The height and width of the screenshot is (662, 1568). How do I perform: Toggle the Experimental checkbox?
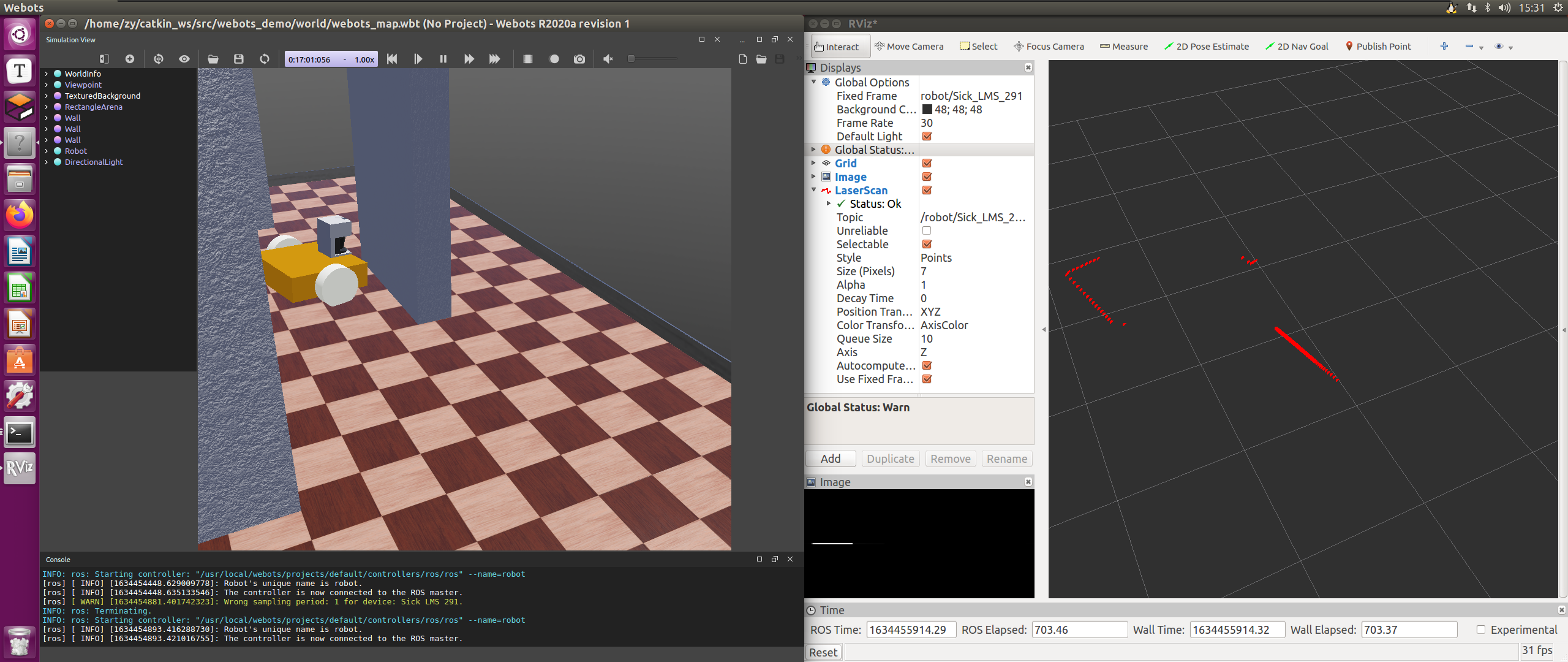[x=1480, y=630]
